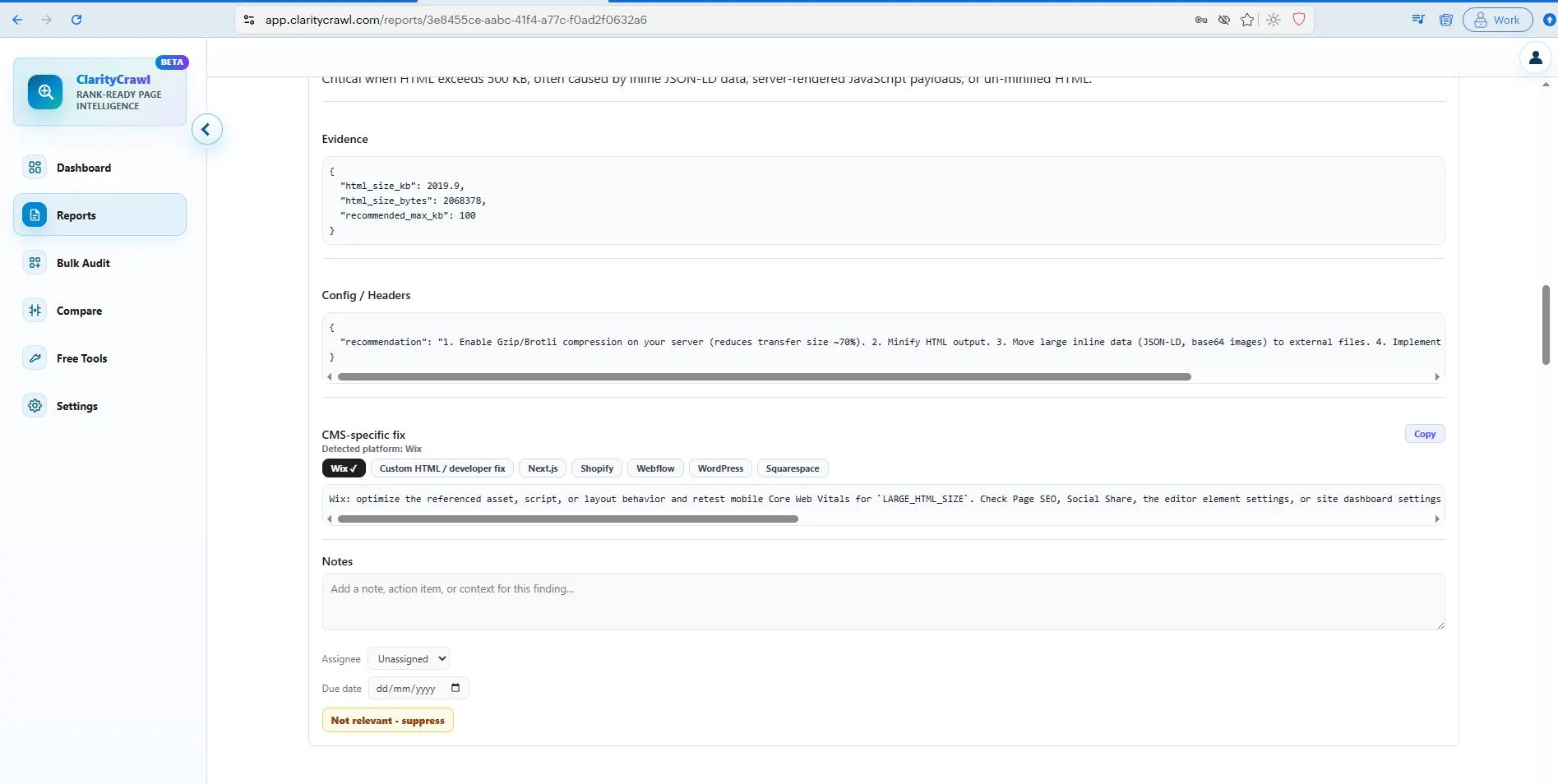Click the "Detected platform: Wix" text
The width and height of the screenshot is (1558, 784).
click(x=372, y=449)
